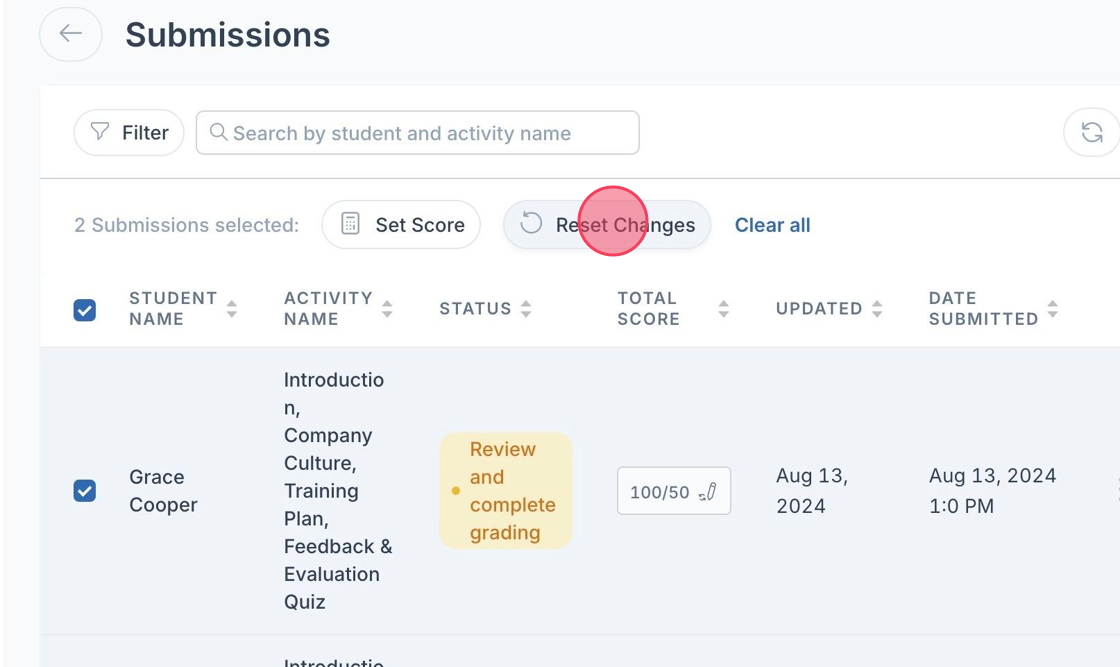Sort by Student Name column arrows
The width and height of the screenshot is (1120, 667).
click(x=232, y=309)
